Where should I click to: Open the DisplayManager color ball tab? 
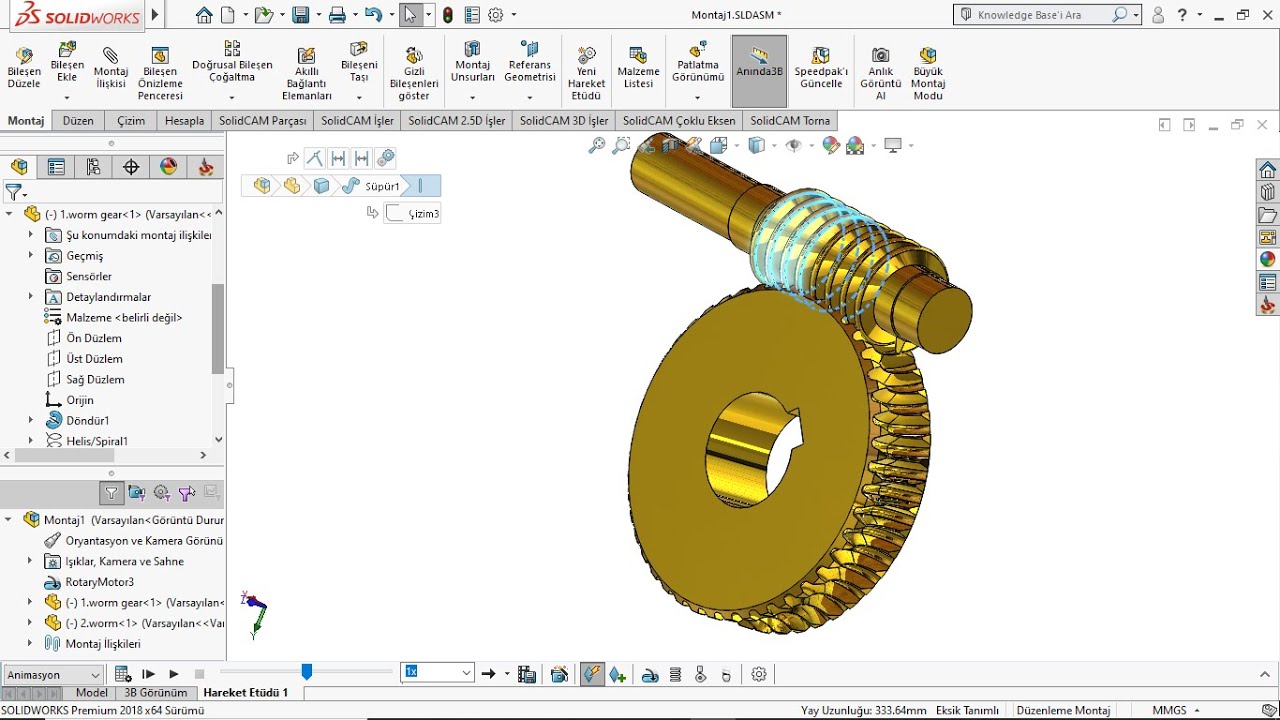(168, 167)
